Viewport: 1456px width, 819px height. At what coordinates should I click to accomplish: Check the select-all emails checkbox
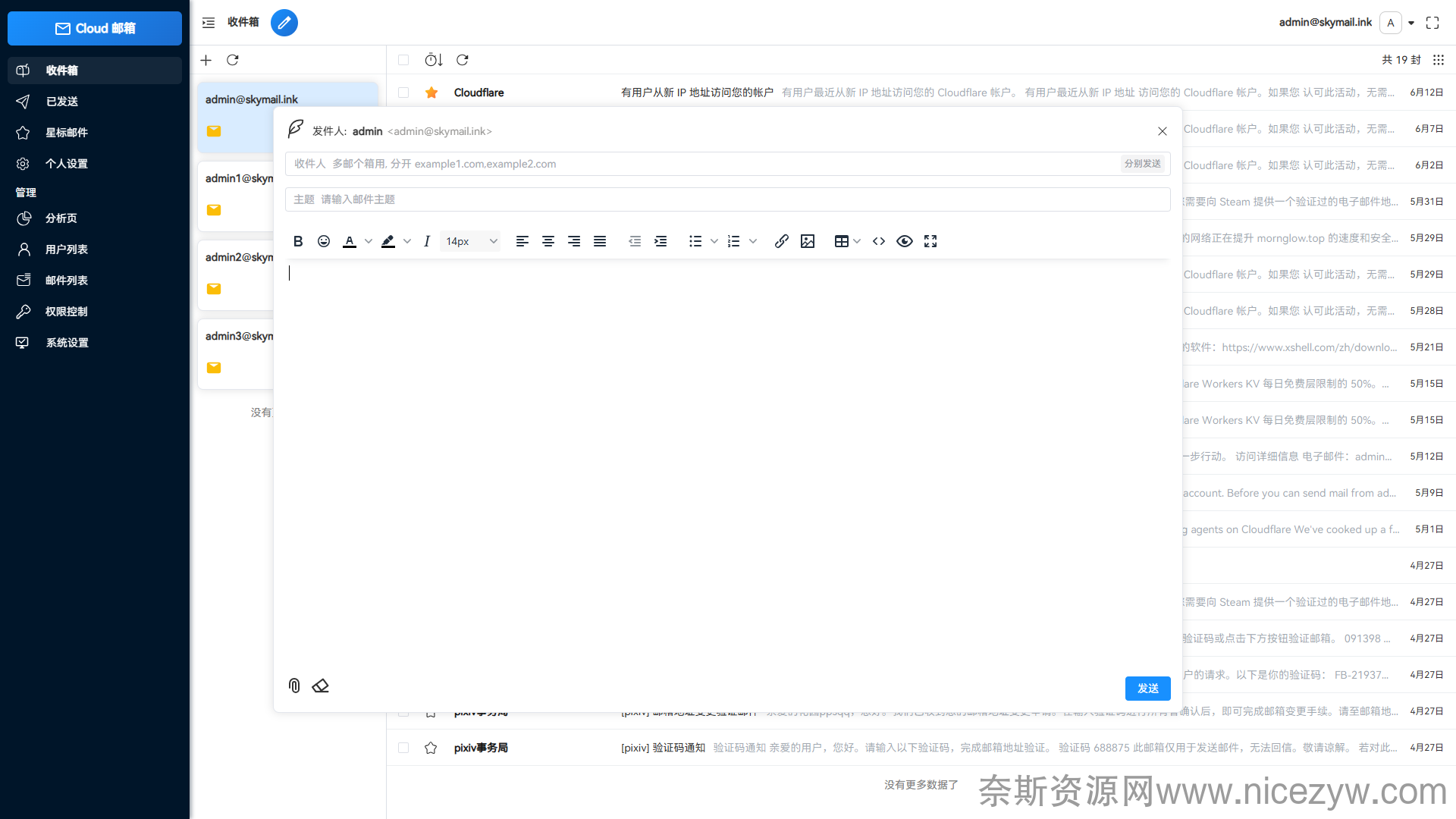click(403, 60)
